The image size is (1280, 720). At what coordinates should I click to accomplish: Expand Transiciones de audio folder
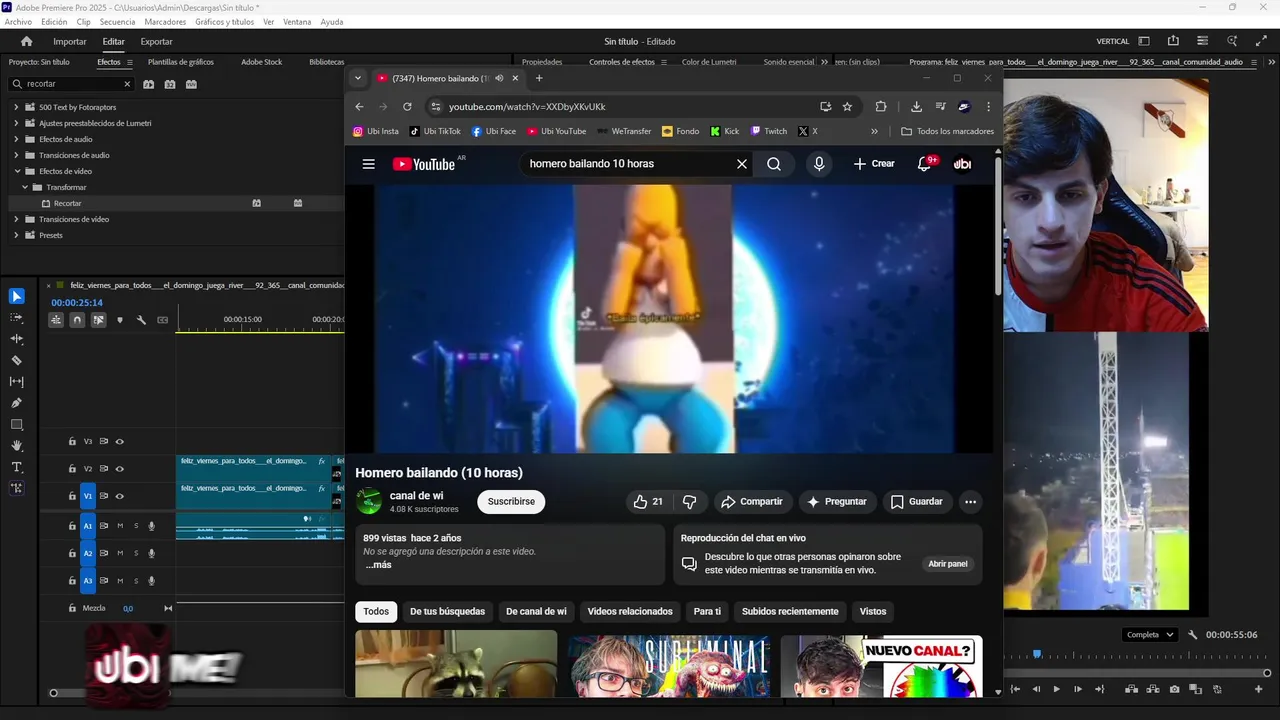pos(16,155)
